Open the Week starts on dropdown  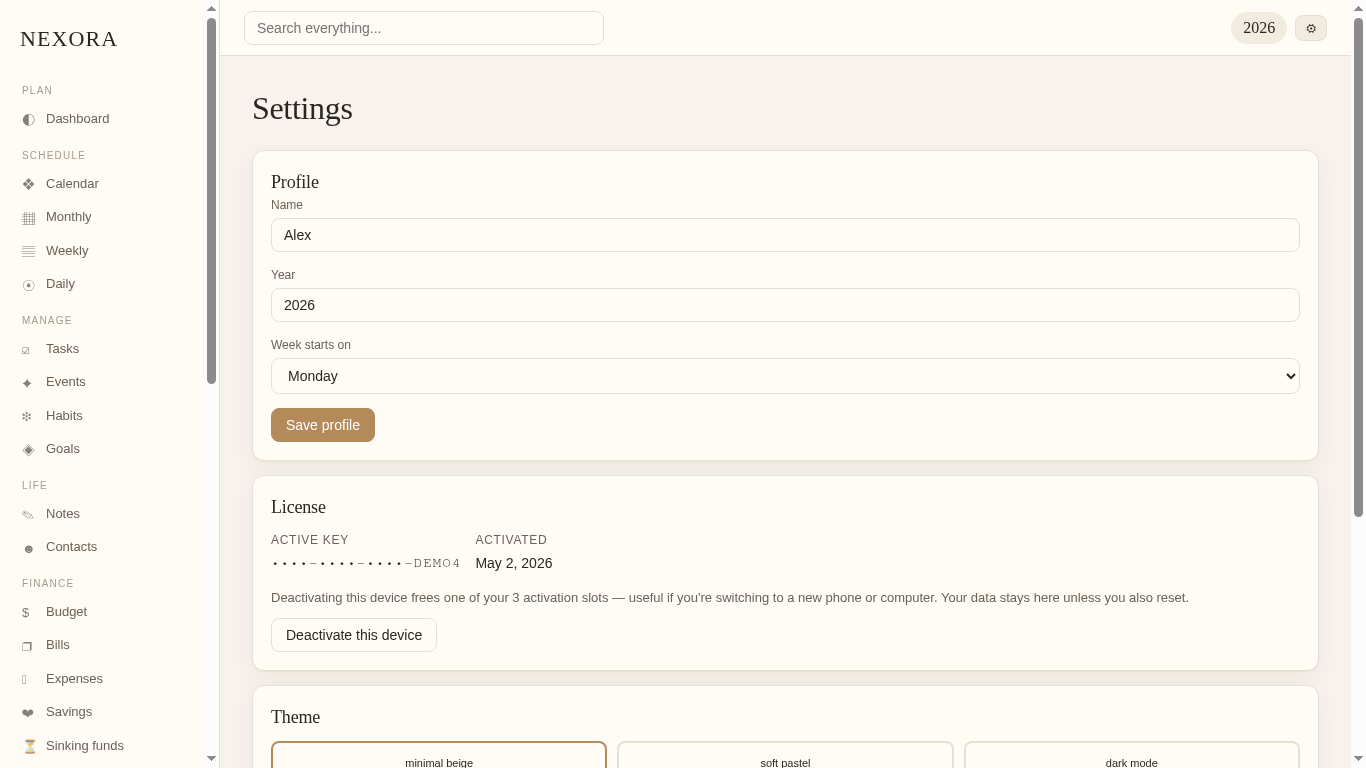(x=785, y=376)
